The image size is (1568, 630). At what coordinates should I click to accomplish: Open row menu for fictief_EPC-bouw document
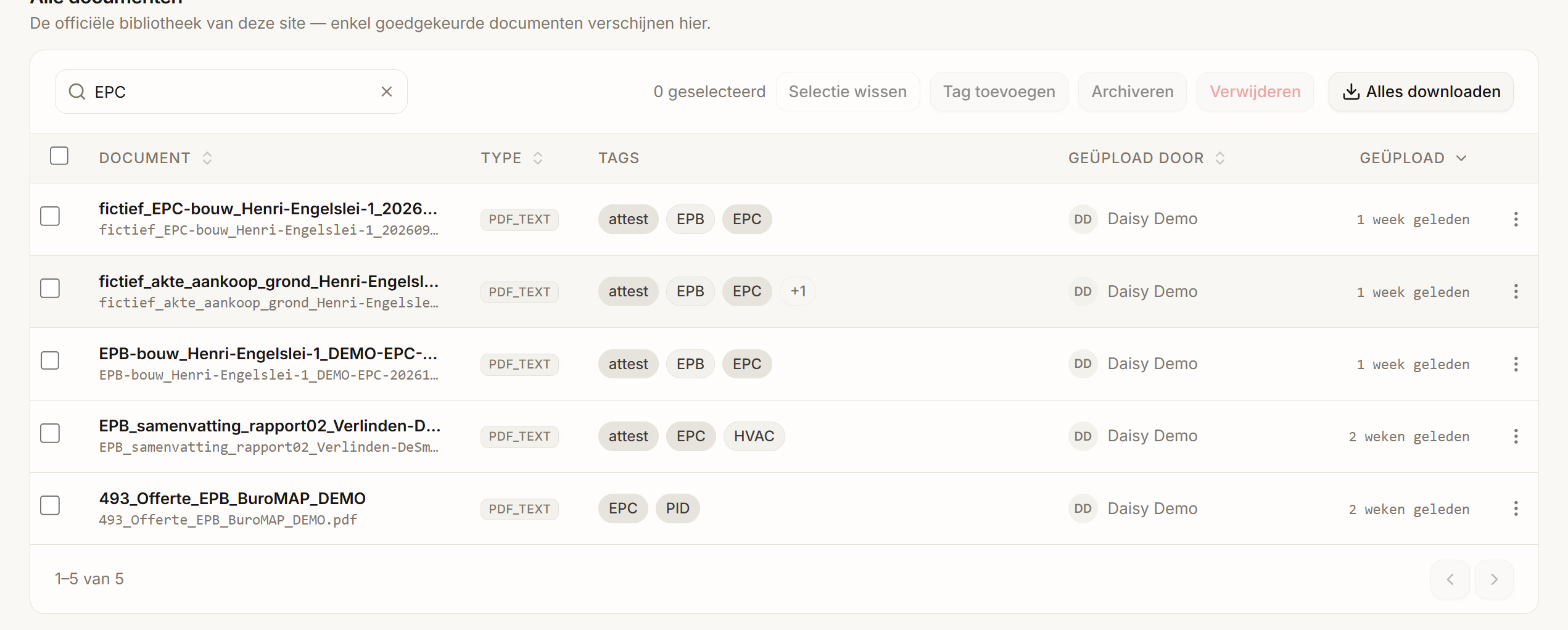[1516, 219]
